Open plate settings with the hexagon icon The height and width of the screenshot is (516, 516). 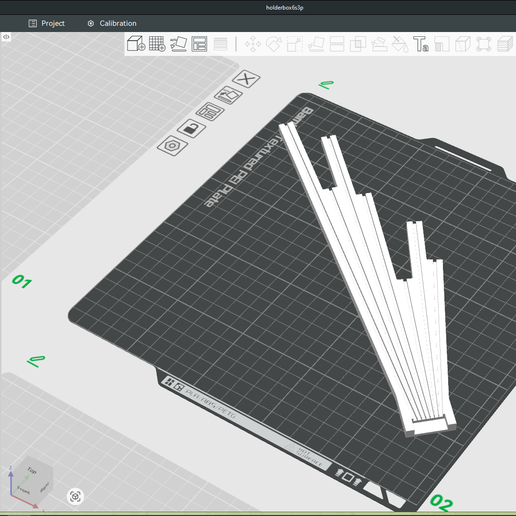[x=172, y=145]
